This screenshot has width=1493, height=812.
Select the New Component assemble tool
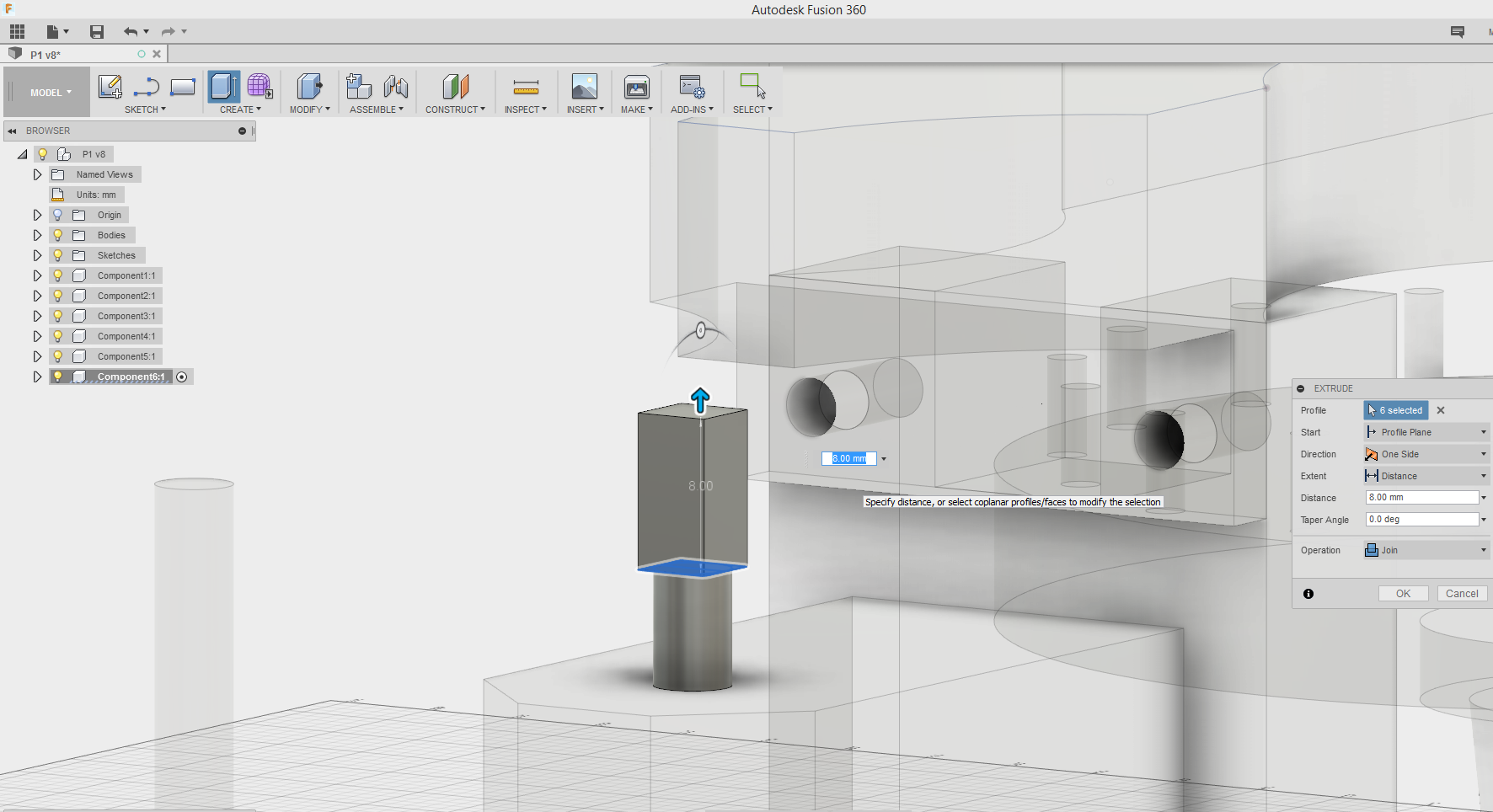click(x=359, y=86)
